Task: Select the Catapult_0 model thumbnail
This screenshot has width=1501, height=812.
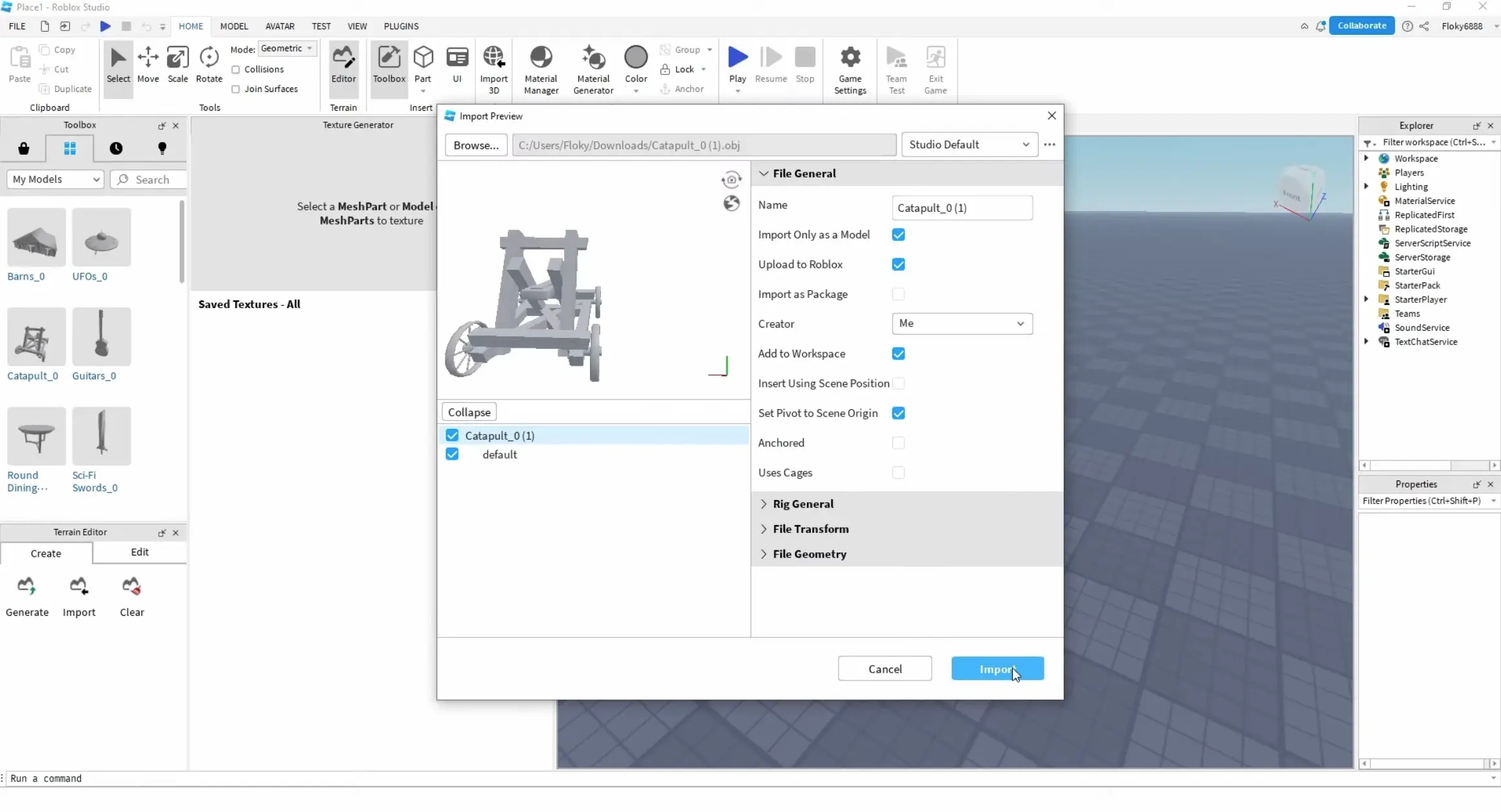Action: click(36, 336)
